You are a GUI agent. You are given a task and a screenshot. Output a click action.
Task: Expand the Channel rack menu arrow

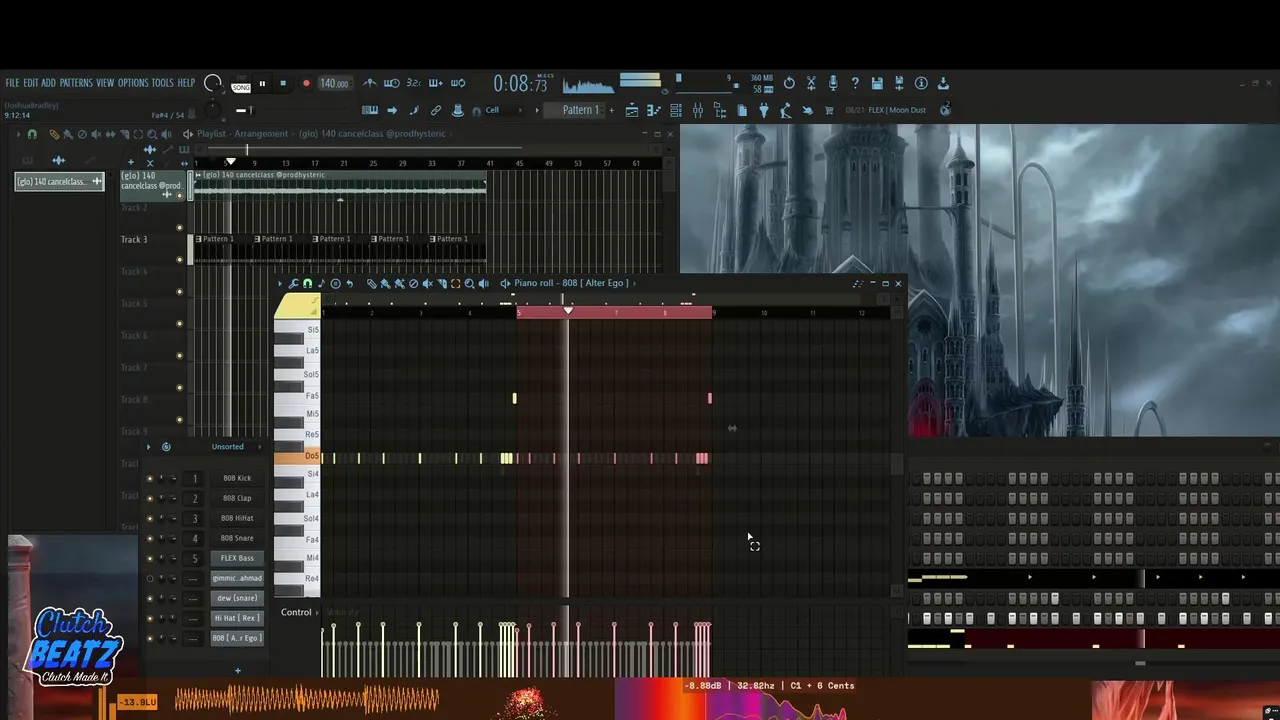point(149,447)
